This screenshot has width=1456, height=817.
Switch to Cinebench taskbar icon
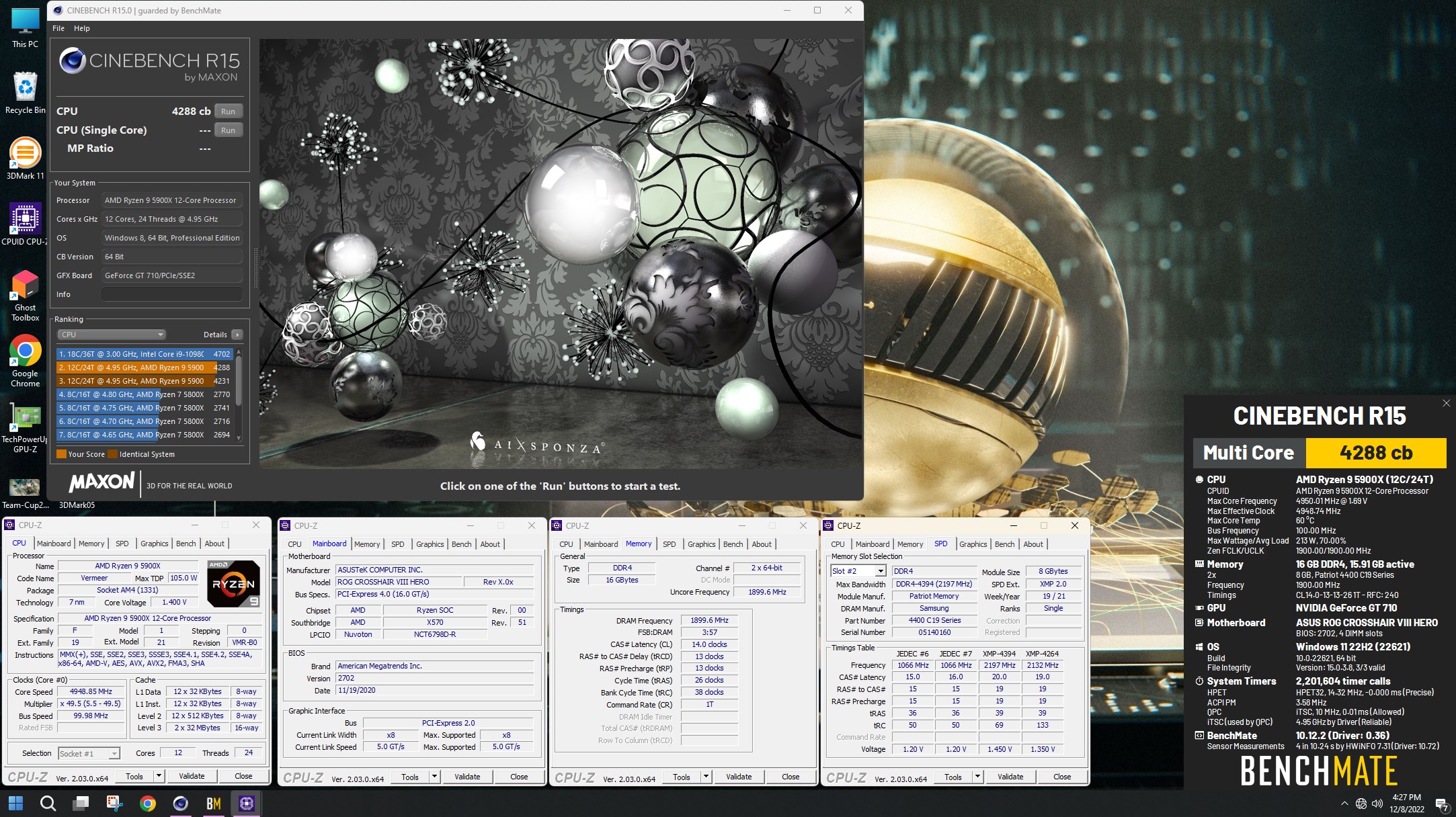pos(180,803)
